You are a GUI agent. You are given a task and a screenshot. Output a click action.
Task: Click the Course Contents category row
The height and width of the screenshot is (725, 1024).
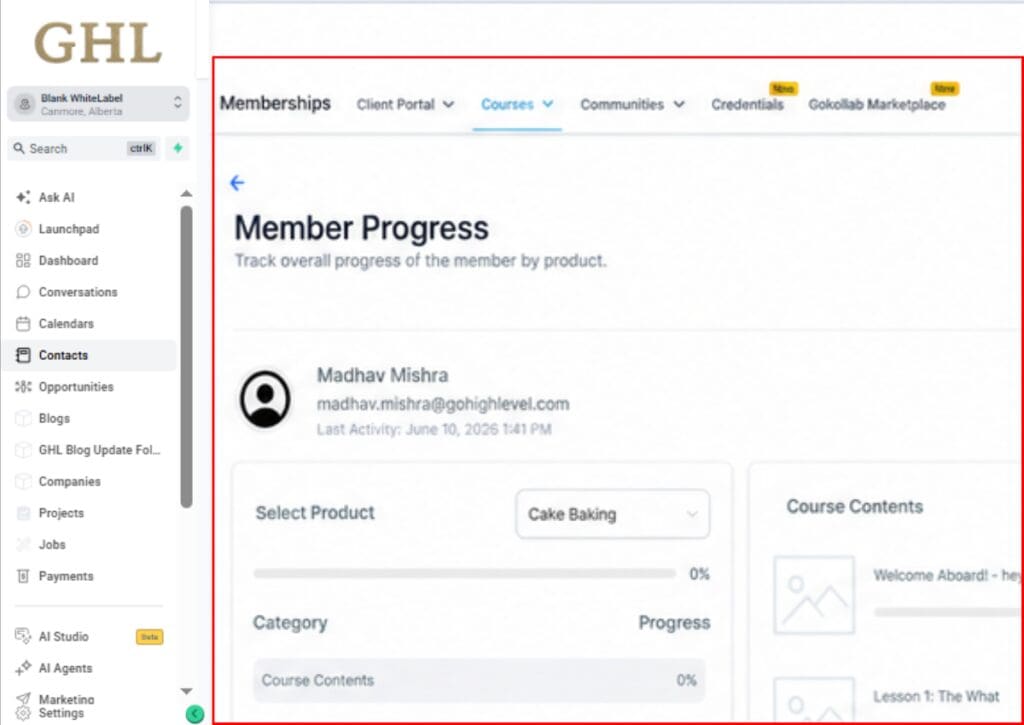click(x=479, y=680)
